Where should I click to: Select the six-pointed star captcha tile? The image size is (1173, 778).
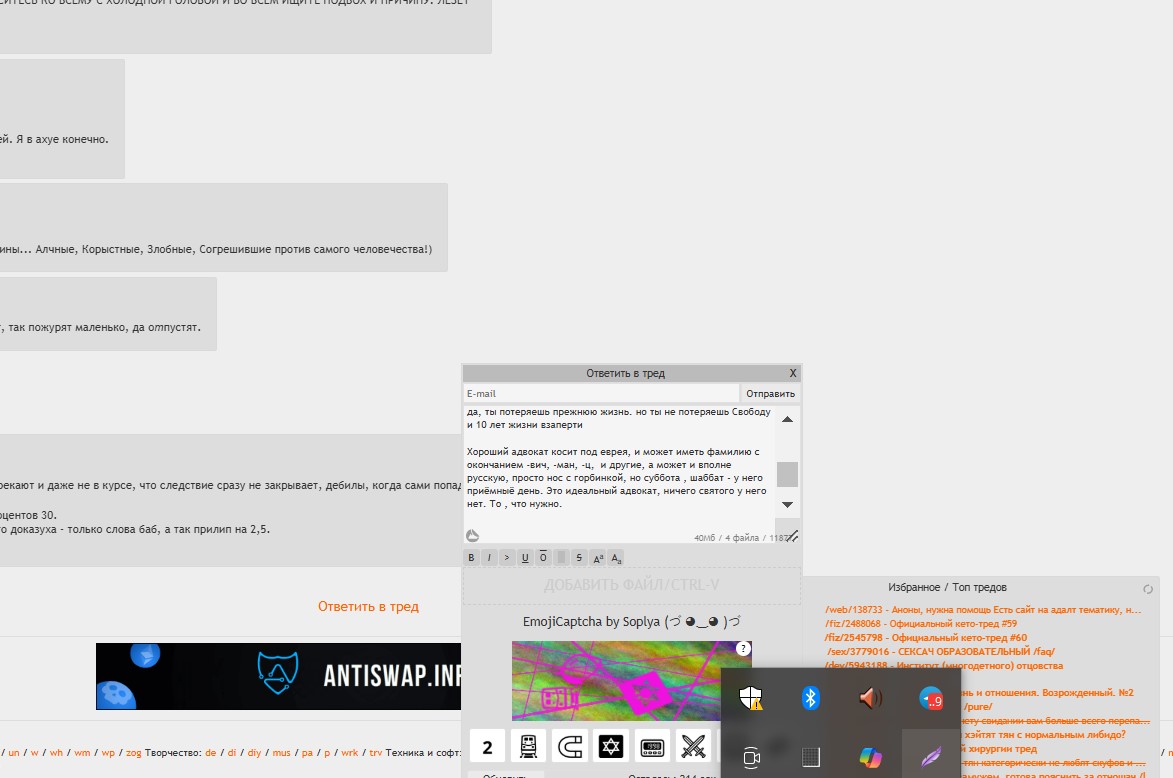611,747
